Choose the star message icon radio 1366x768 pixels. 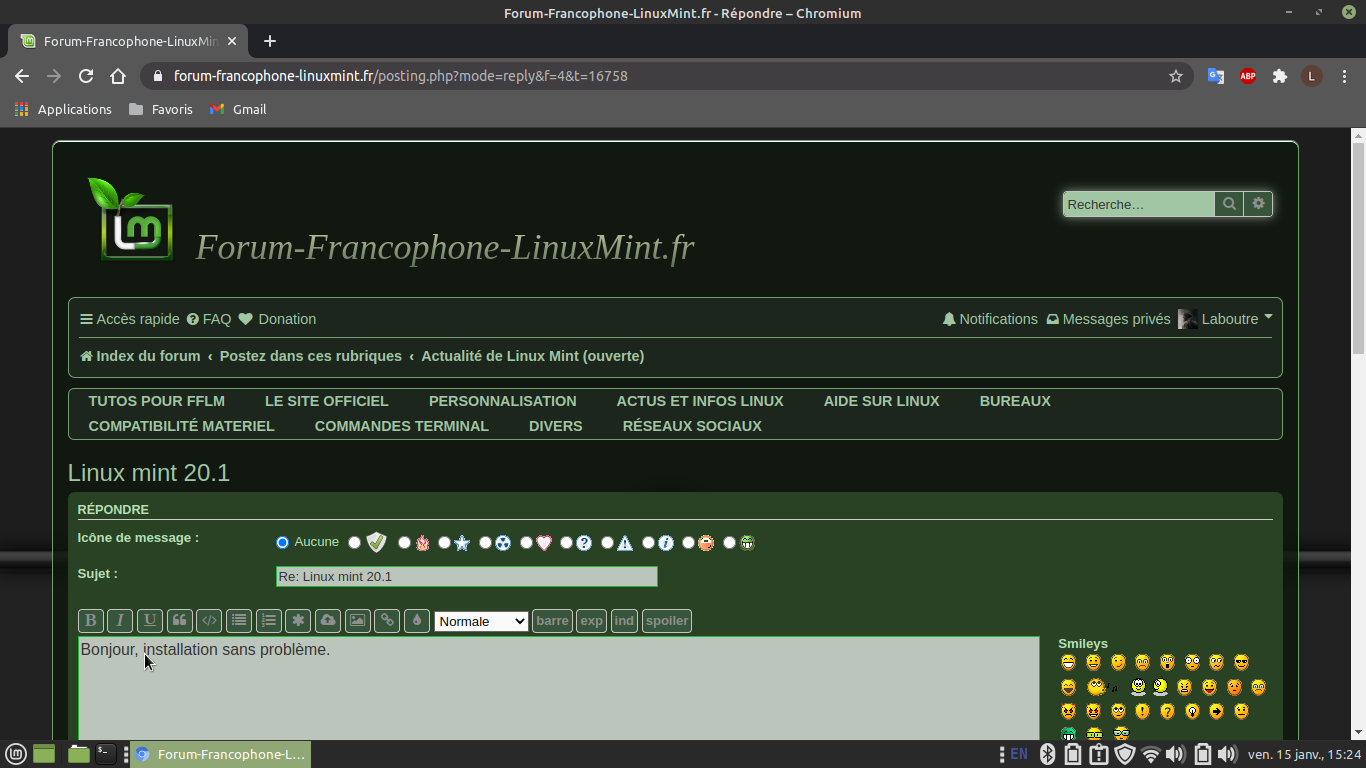click(x=444, y=543)
